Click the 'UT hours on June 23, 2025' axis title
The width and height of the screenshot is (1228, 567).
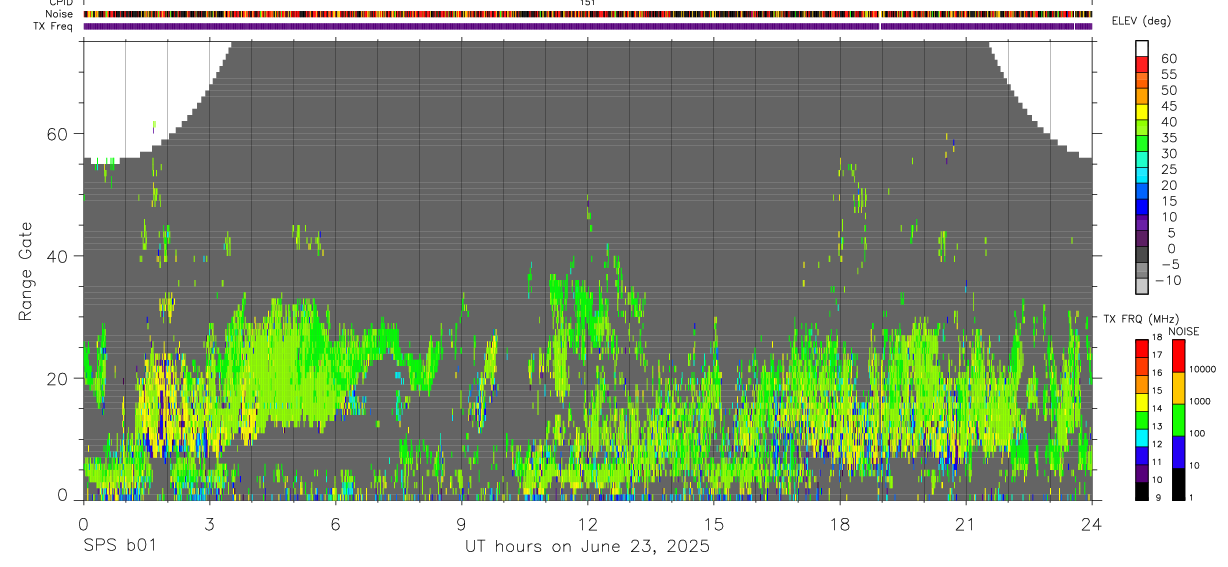(x=587, y=547)
